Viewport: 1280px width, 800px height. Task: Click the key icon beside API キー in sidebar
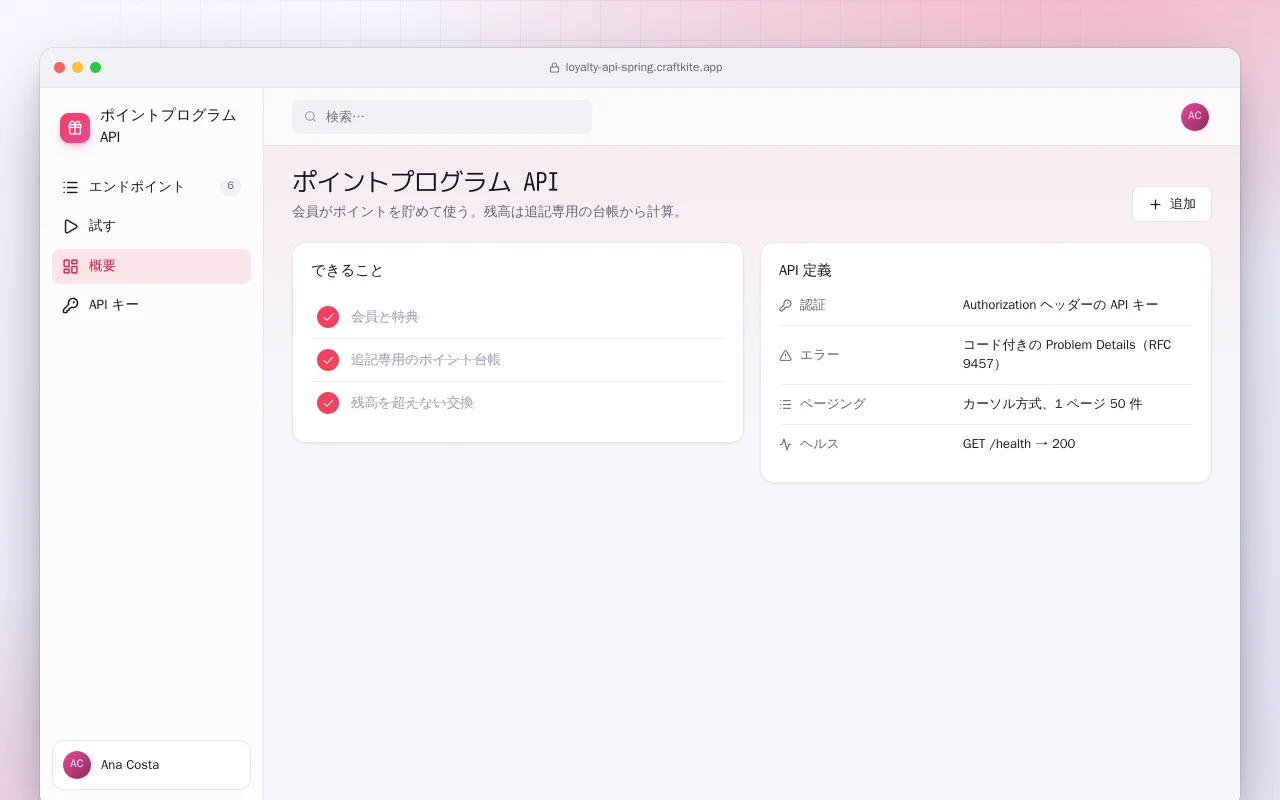[70, 305]
